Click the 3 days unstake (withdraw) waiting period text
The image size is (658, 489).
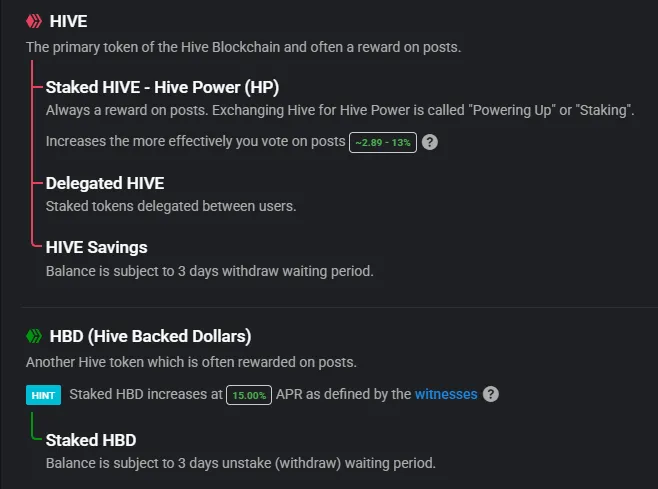[240, 463]
